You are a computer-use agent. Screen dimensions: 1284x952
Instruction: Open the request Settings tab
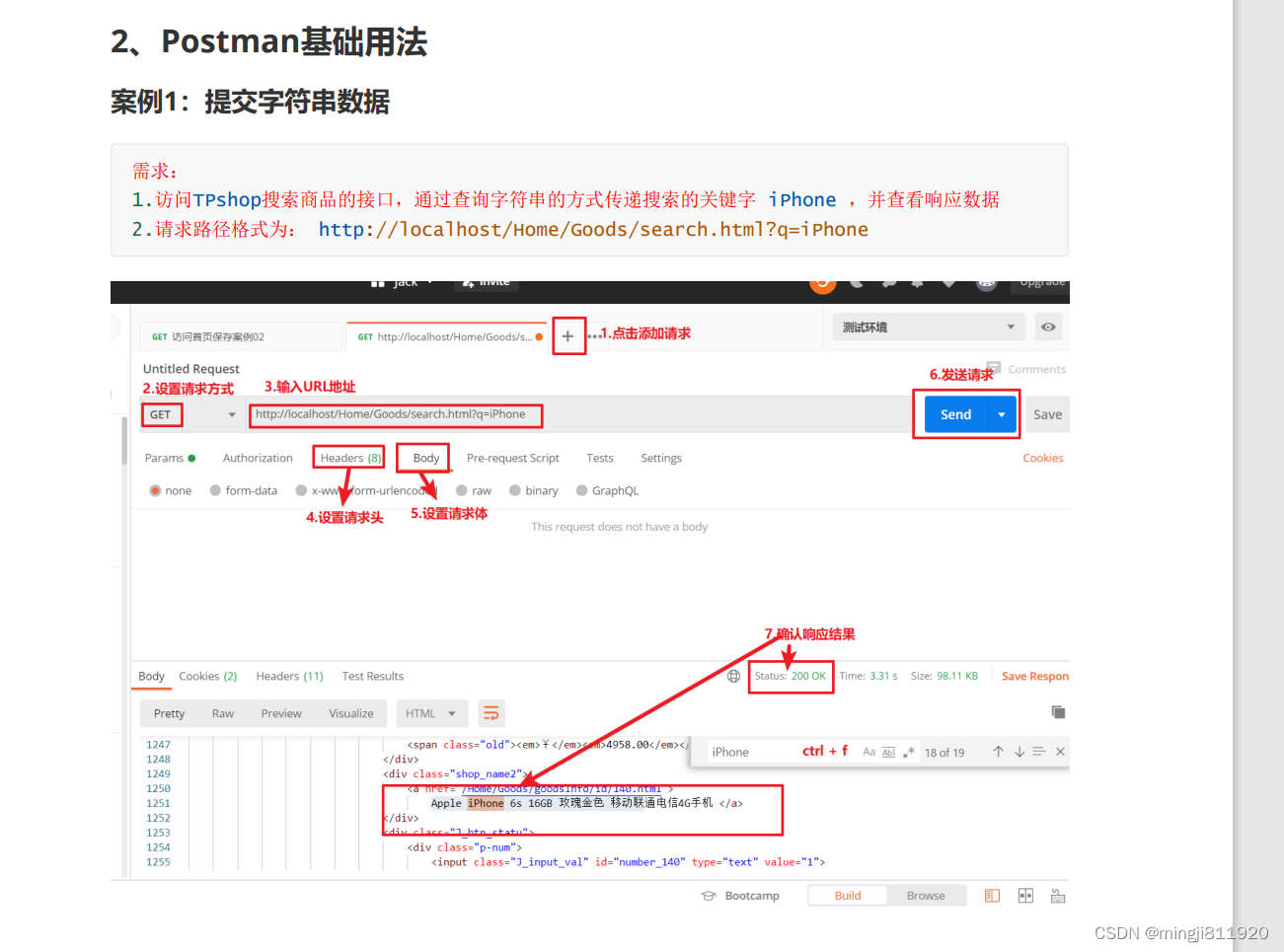click(x=661, y=458)
